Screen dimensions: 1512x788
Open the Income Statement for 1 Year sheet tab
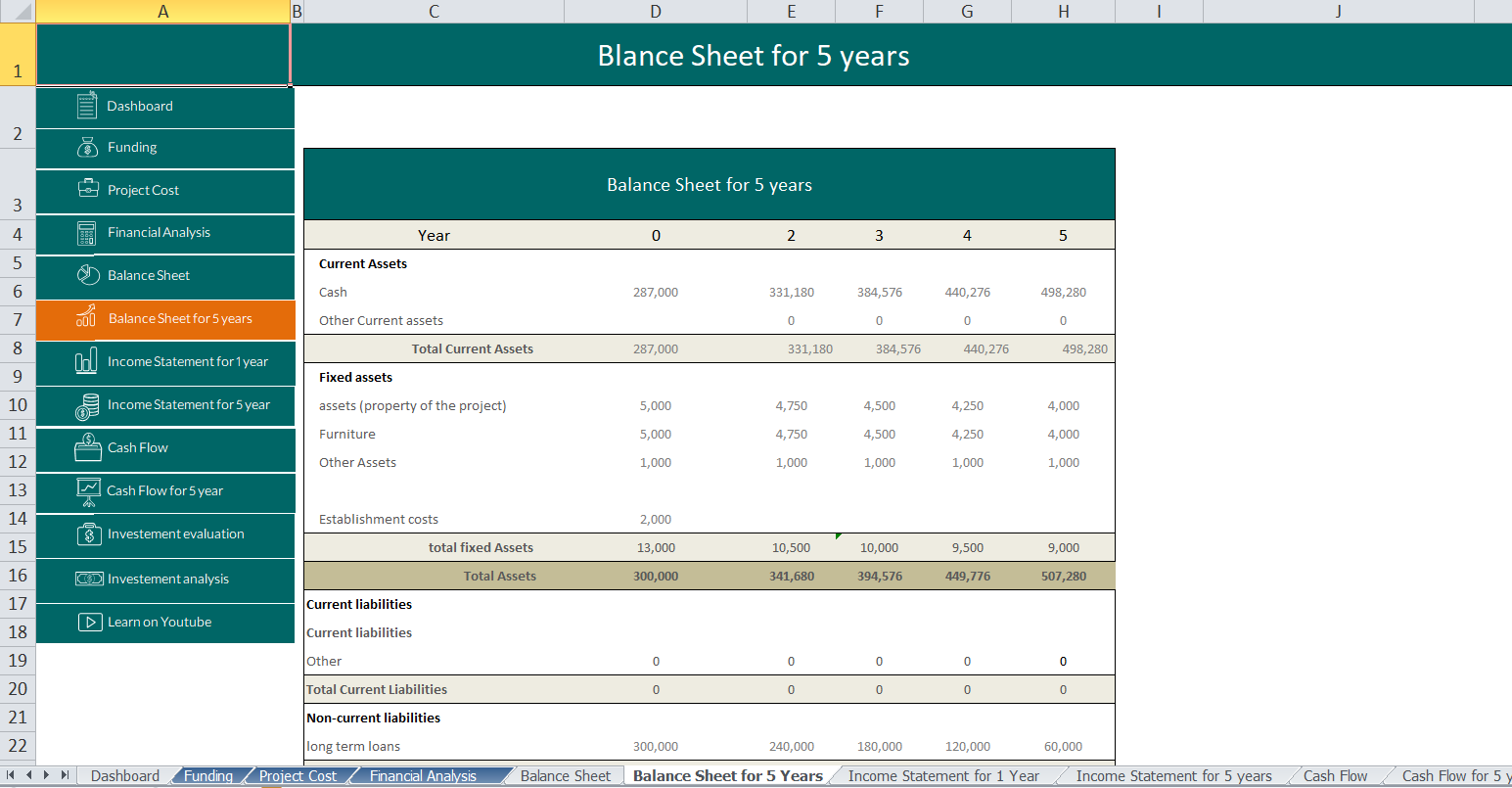(x=942, y=776)
